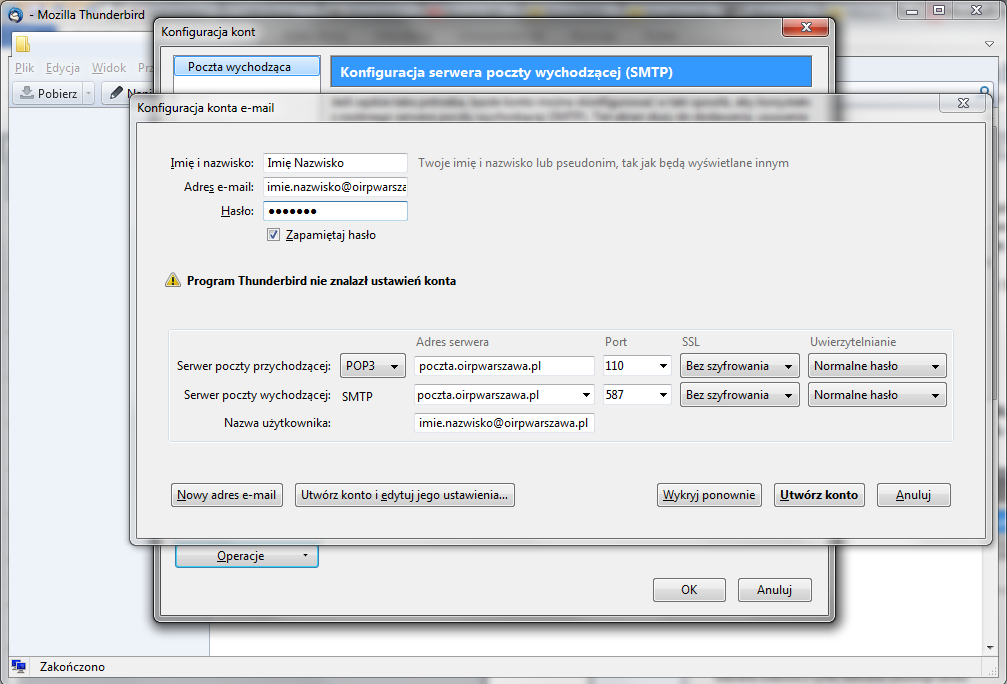Click the network status icon in status bar

click(x=19, y=667)
